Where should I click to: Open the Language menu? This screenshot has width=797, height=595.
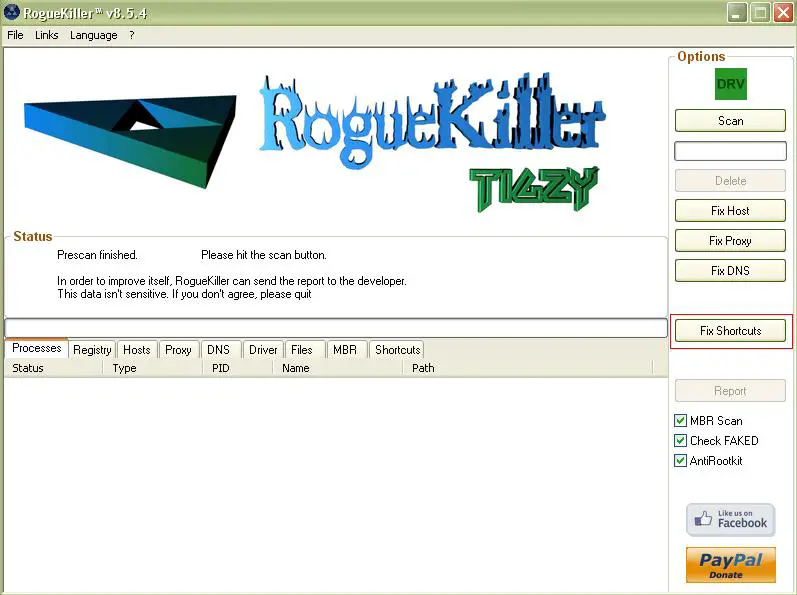coord(94,35)
